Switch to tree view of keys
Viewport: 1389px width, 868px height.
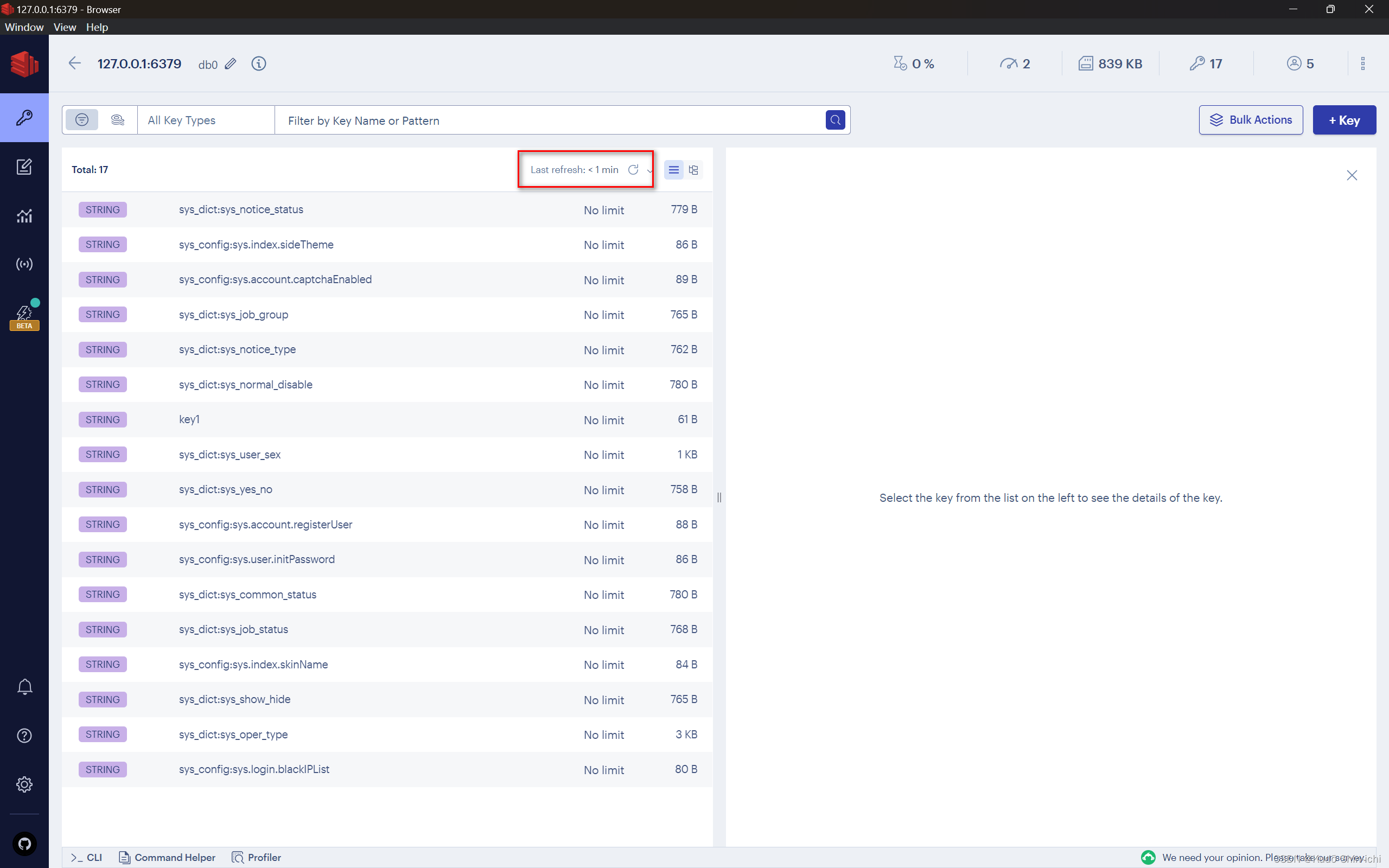point(693,170)
